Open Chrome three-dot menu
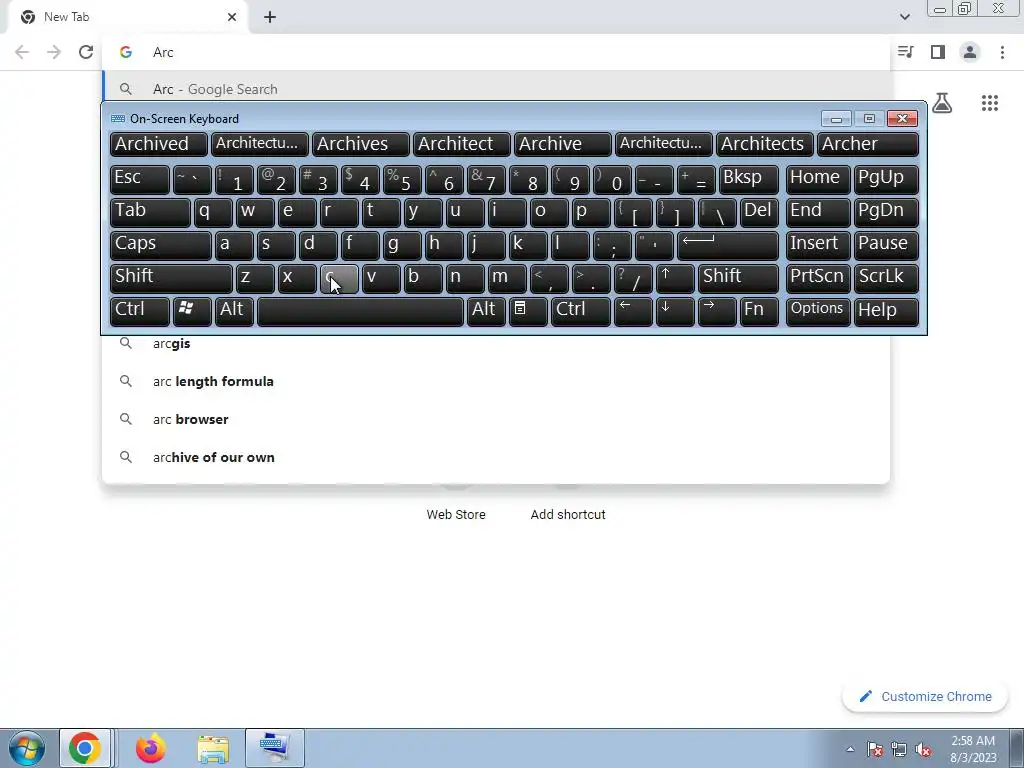Screen dimensions: 1024x768 (x=1002, y=52)
